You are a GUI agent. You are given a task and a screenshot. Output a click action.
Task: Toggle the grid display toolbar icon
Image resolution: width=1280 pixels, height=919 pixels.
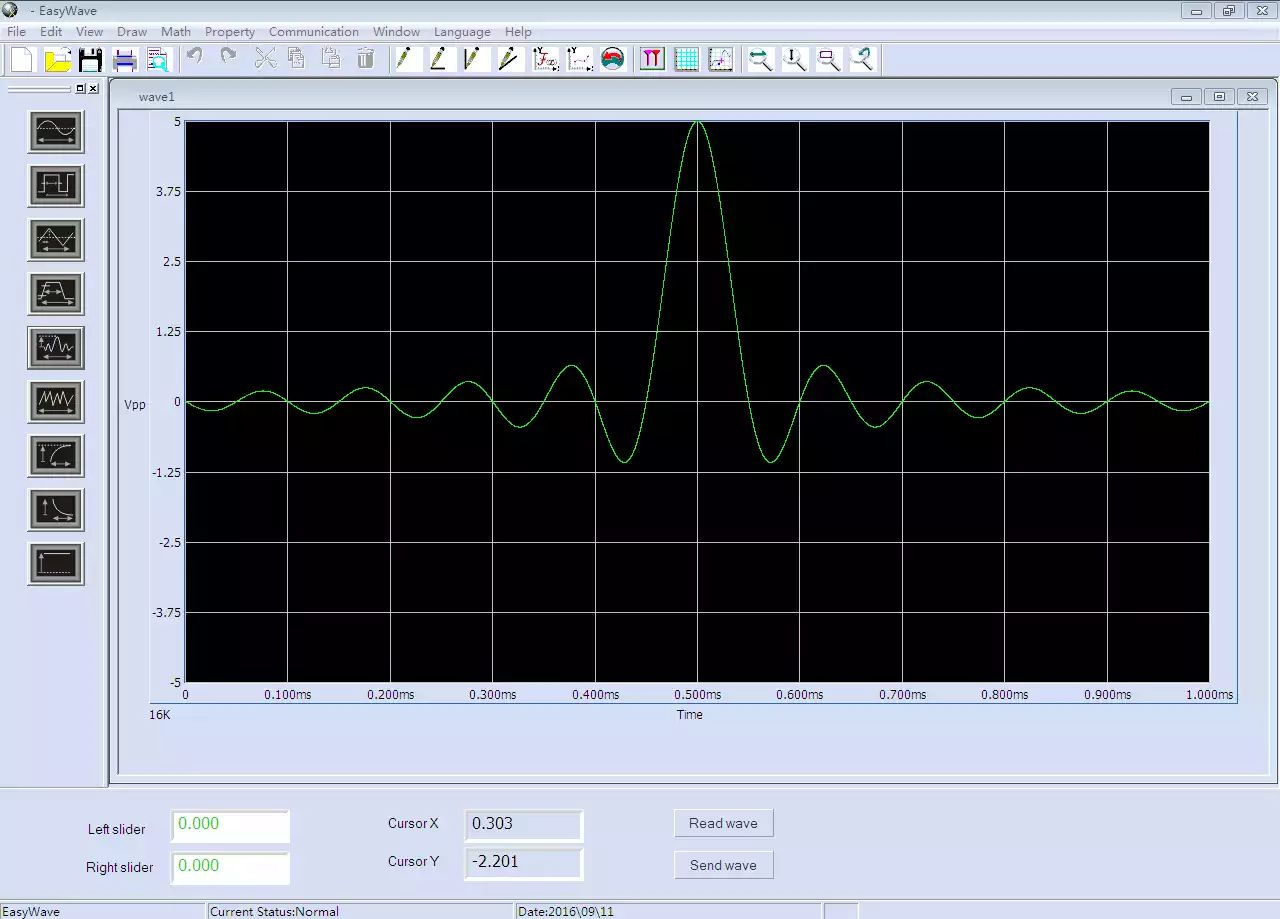pos(686,59)
